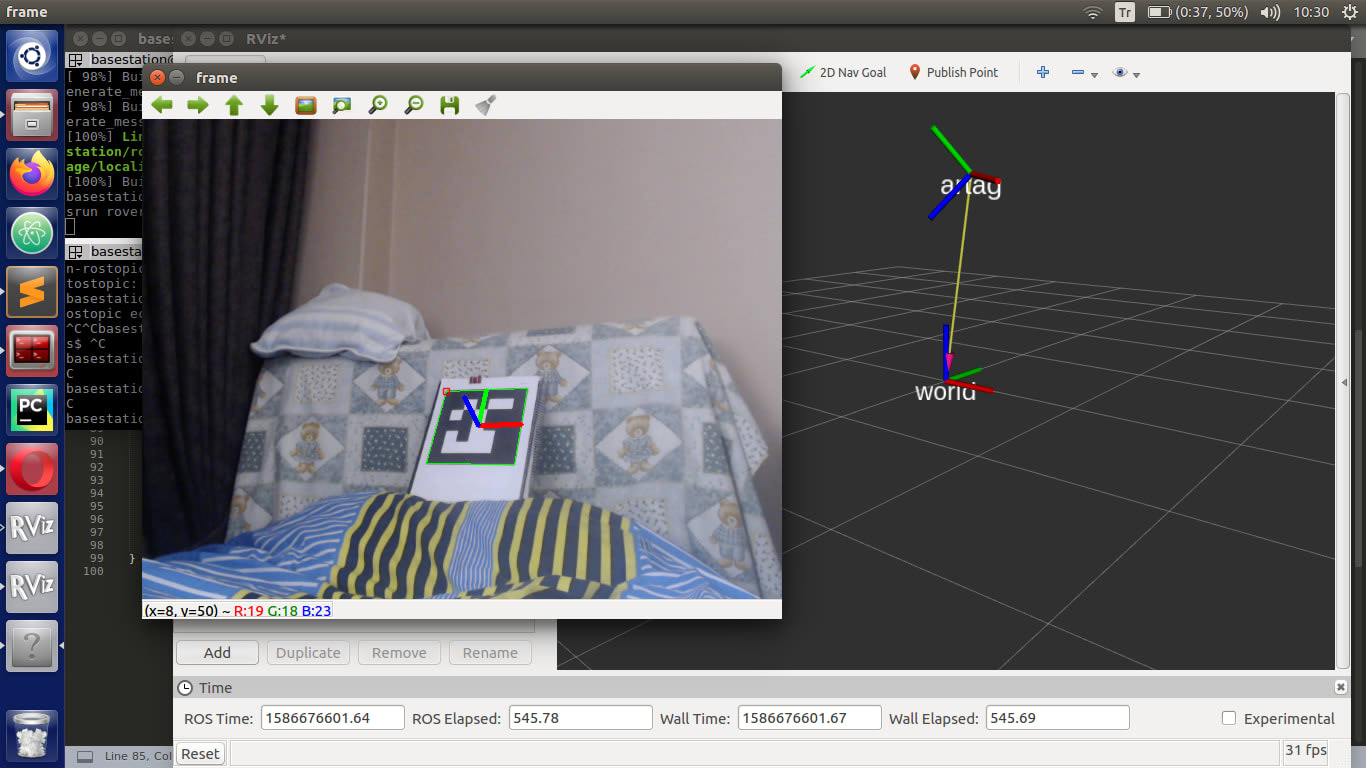
Task: Open the minus tool dropdown arrow
Action: tap(1094, 74)
